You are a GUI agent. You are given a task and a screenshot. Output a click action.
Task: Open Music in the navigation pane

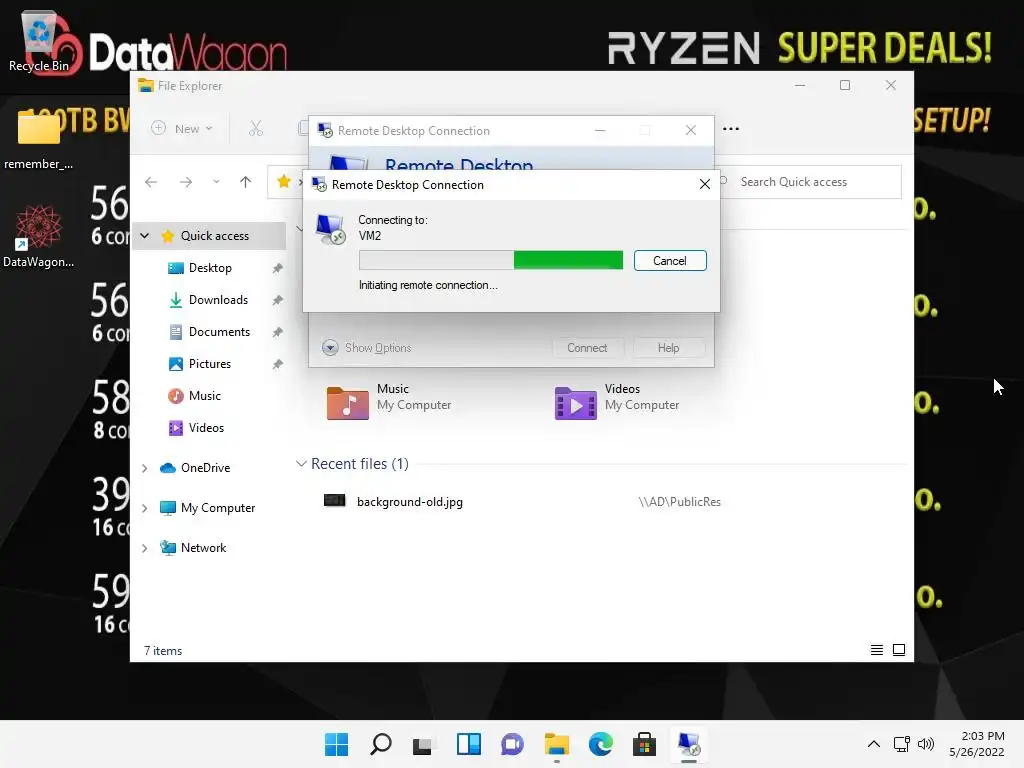pyautogui.click(x=204, y=396)
